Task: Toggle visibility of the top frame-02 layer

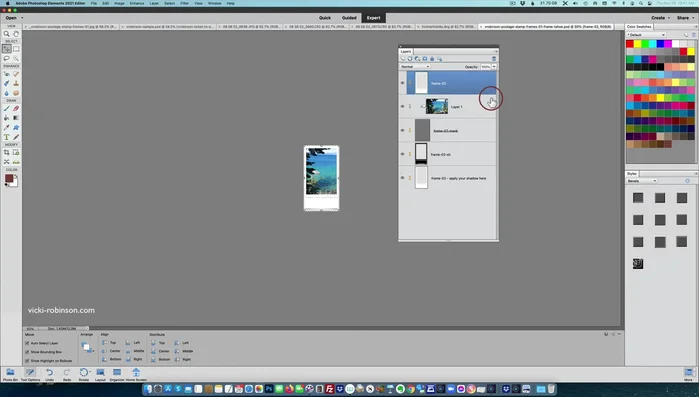Action: (403, 83)
